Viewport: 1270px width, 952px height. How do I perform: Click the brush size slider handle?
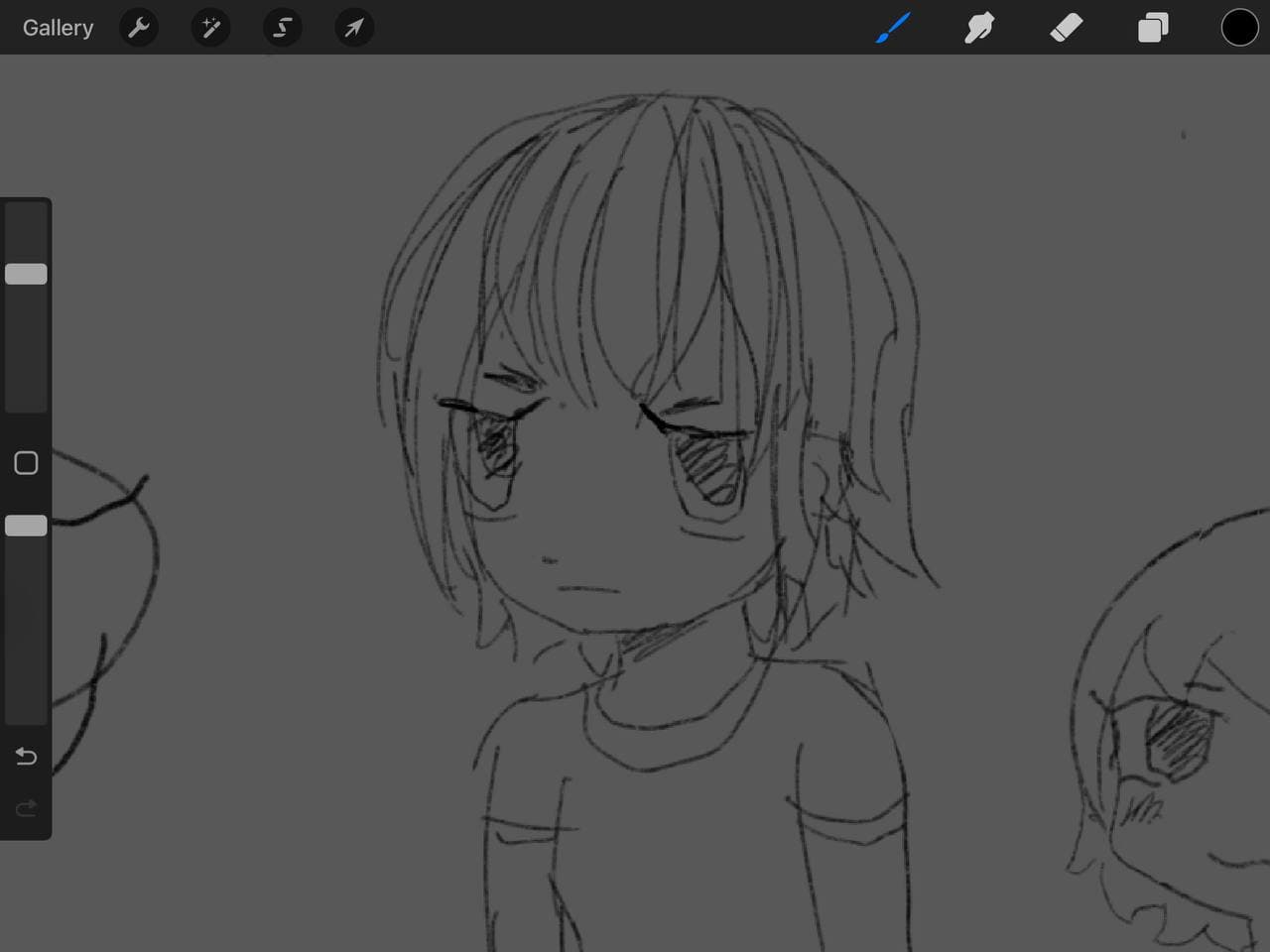tap(26, 275)
